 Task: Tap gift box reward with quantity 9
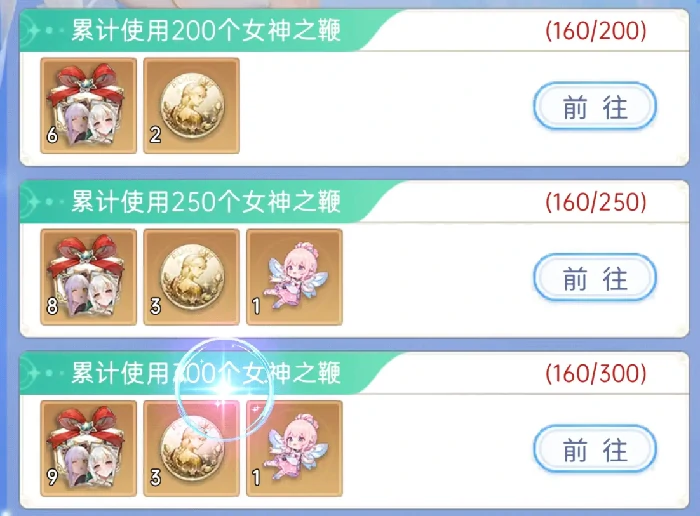[88, 448]
